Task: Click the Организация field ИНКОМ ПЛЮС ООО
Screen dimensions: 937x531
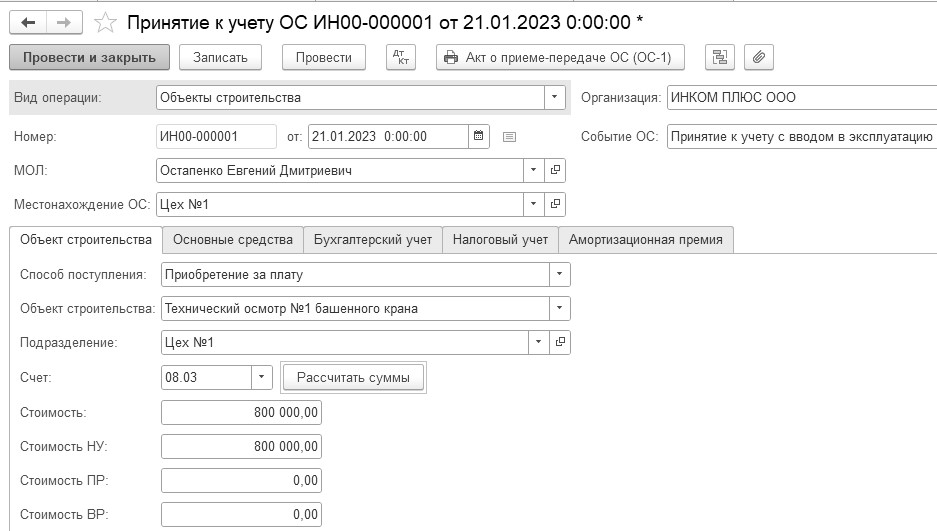Action: [802, 97]
